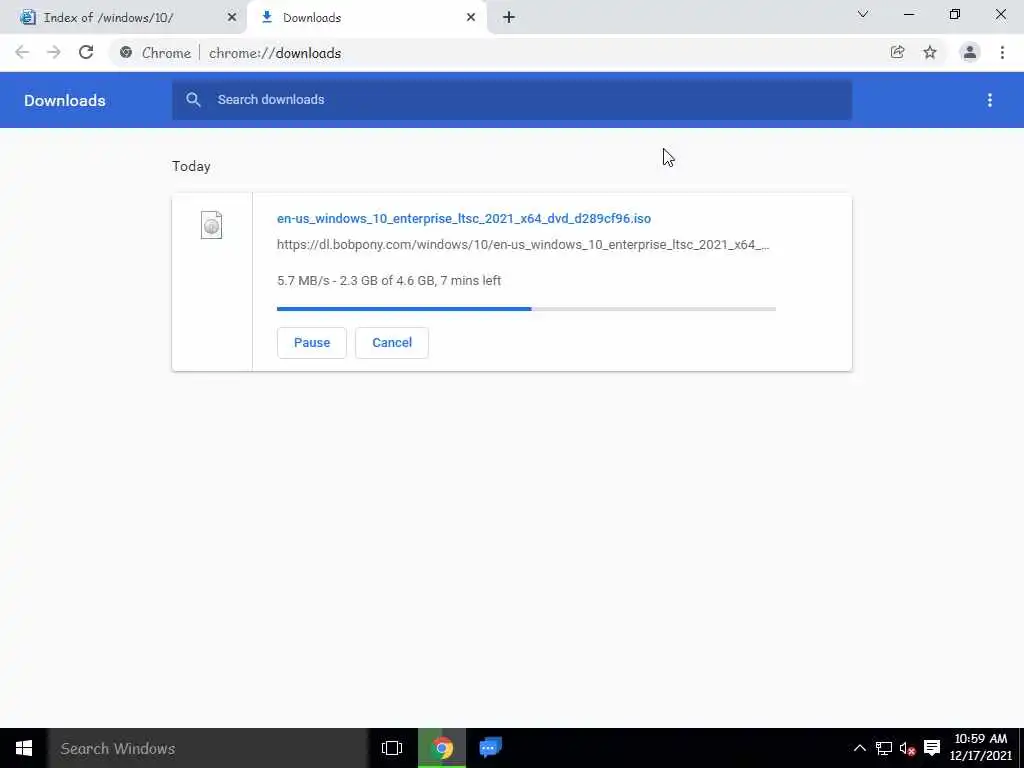
Task: Click the download progress bar
Action: [526, 309]
